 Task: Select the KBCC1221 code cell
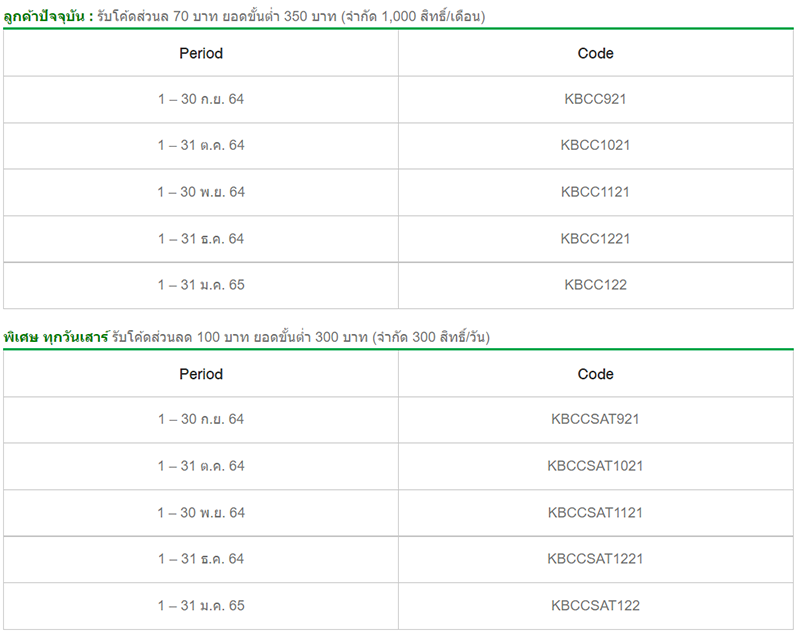[595, 238]
